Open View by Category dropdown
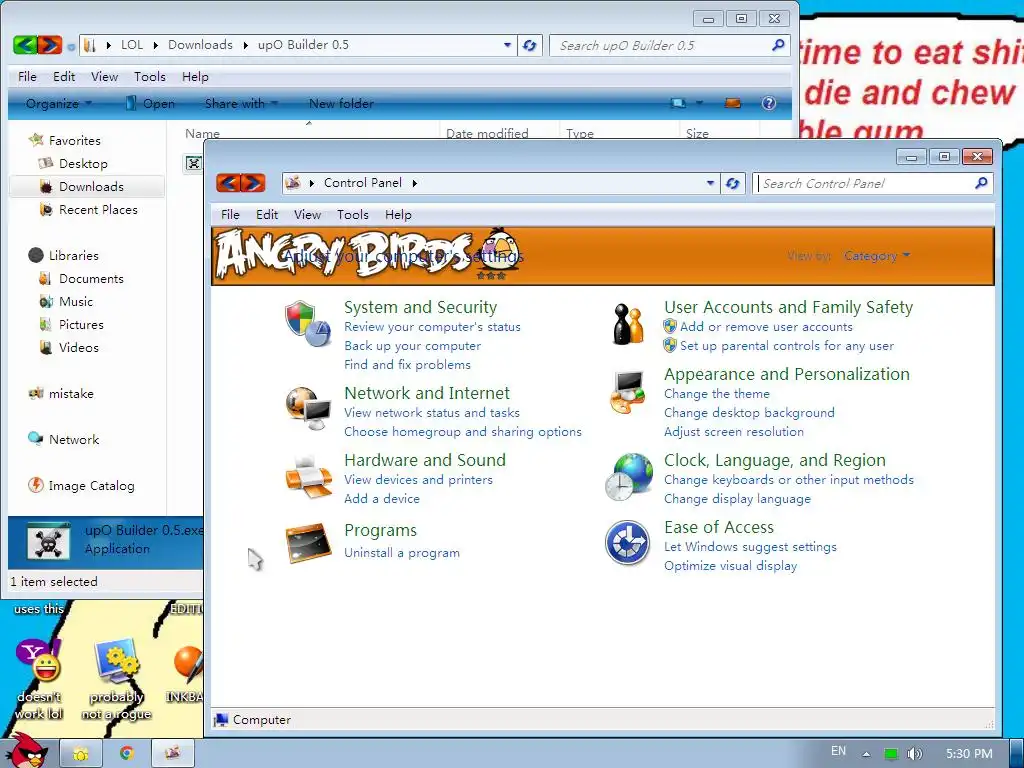Image resolution: width=1024 pixels, height=768 pixels. [x=876, y=256]
